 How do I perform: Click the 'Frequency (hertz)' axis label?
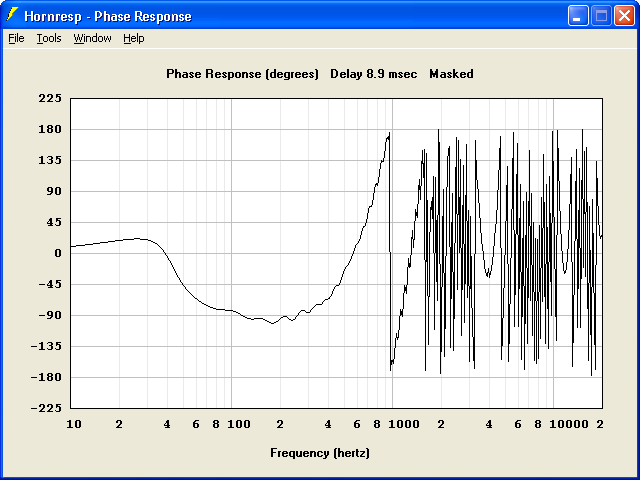320,453
